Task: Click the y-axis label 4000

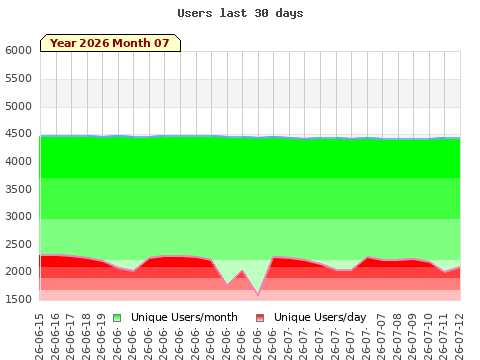Action: tap(18, 161)
